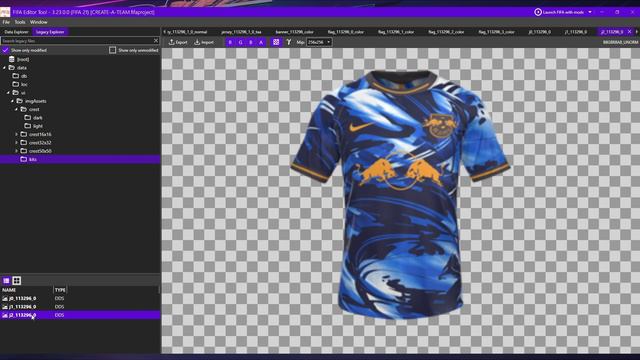
Task: Close the active j2_113296_0 tab
Action: coord(629,31)
